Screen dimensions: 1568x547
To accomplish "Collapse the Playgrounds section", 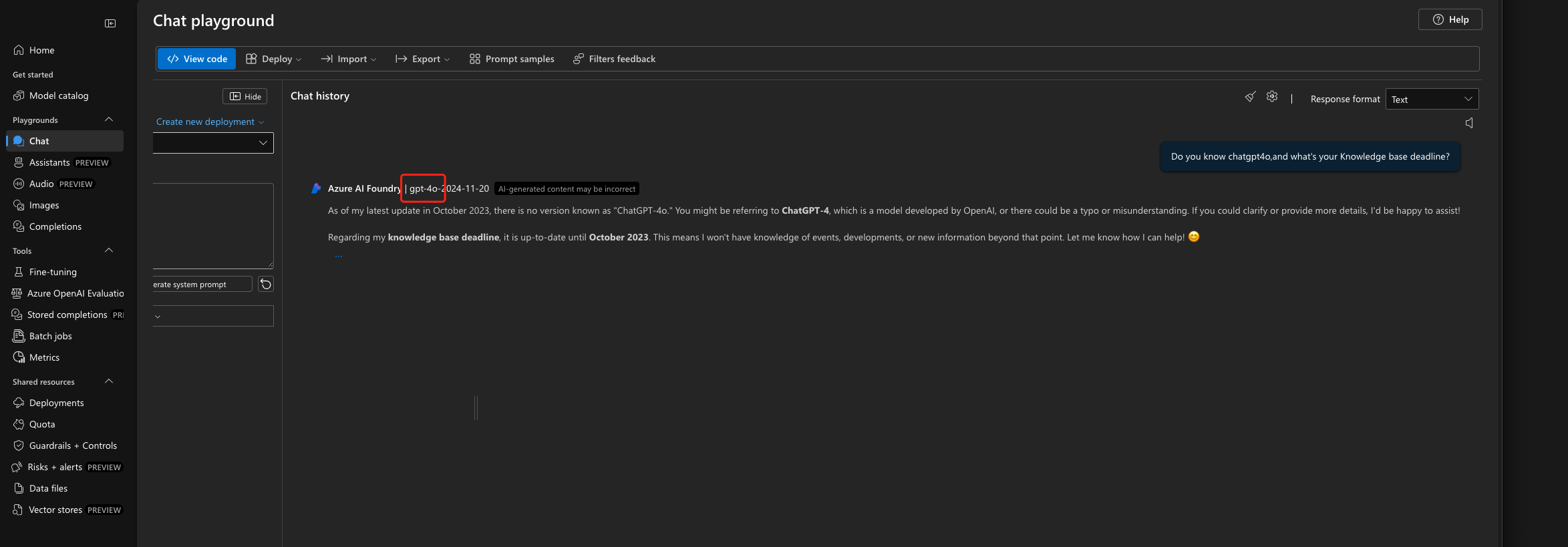I will click(109, 120).
